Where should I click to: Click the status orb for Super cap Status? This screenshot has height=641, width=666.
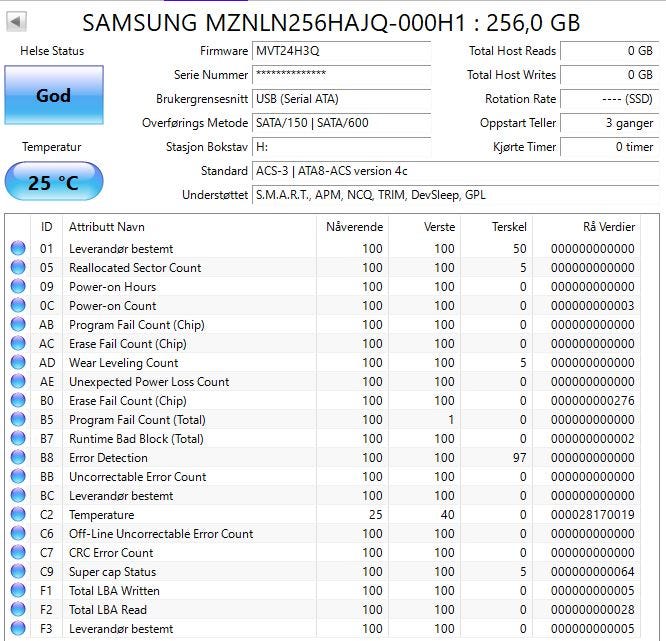tap(18, 571)
